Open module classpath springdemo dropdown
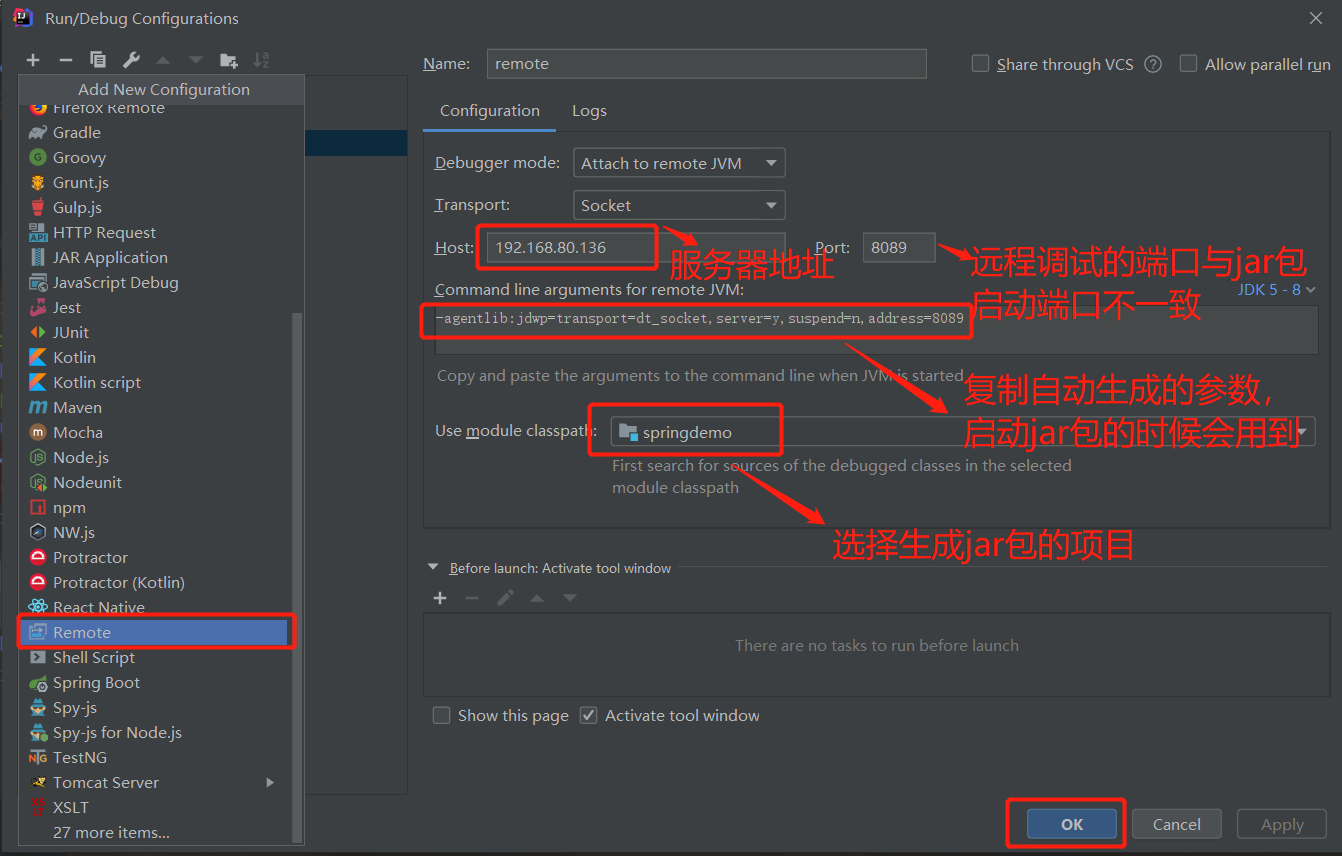 pyautogui.click(x=963, y=432)
